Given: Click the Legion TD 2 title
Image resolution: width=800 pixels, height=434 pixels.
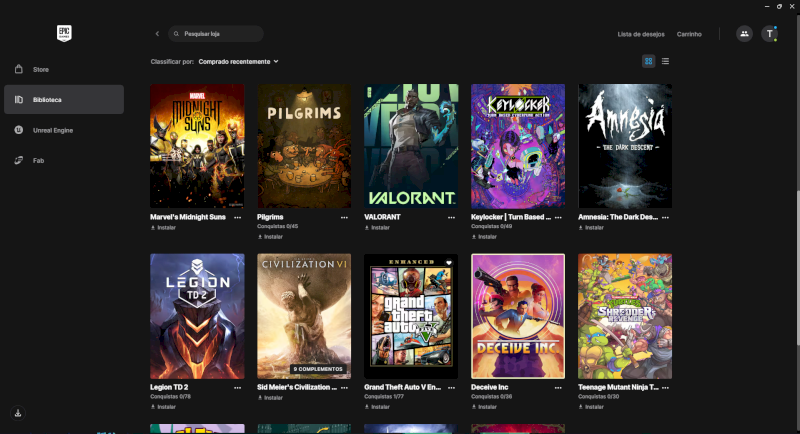Looking at the screenshot, I should click(169, 388).
